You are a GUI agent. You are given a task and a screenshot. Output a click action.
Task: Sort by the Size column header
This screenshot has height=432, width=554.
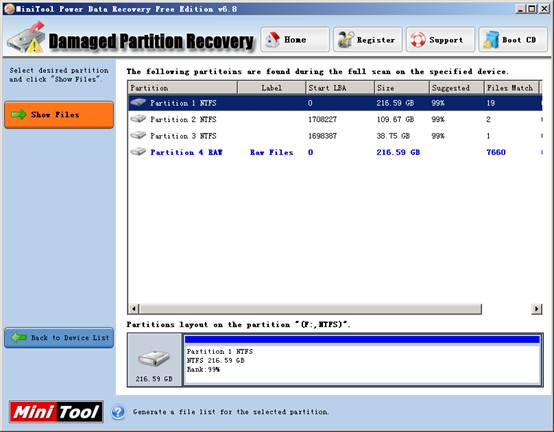(x=402, y=88)
